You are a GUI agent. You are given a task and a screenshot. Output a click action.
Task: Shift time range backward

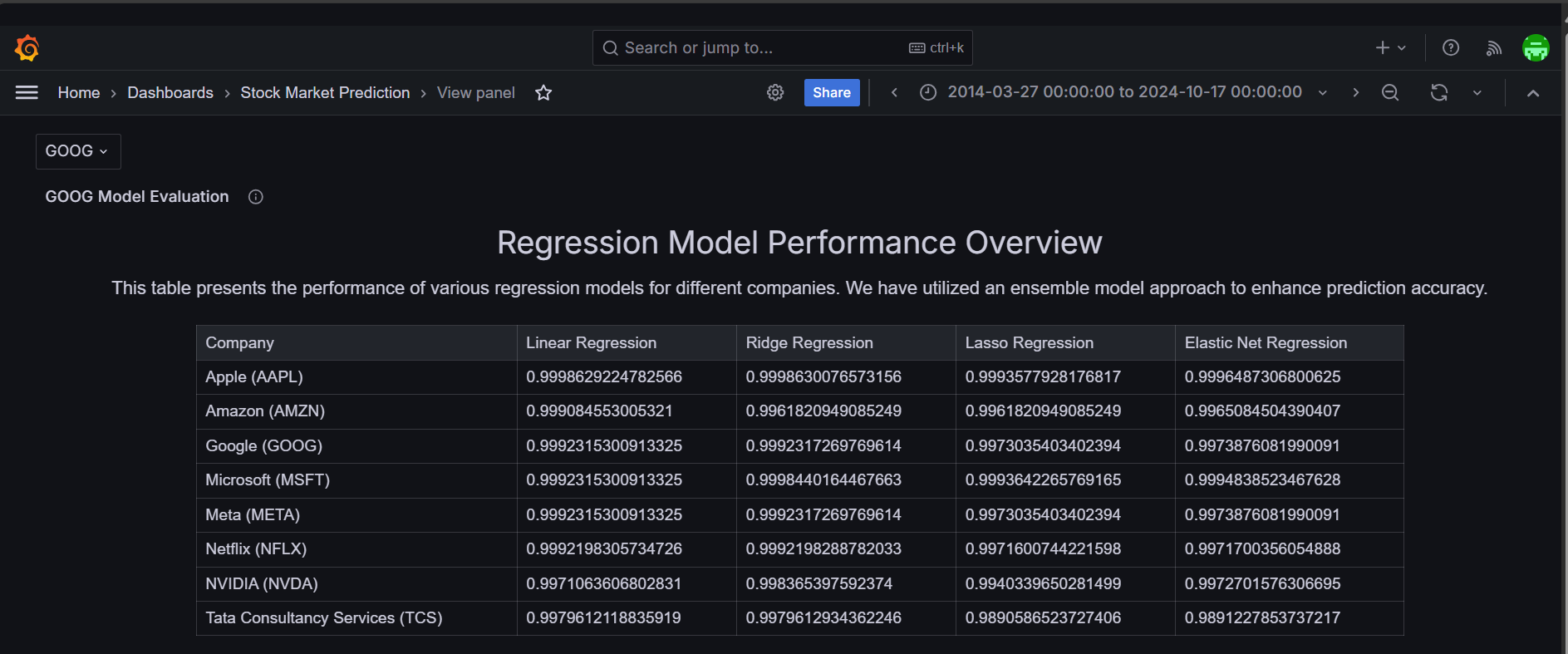894,93
